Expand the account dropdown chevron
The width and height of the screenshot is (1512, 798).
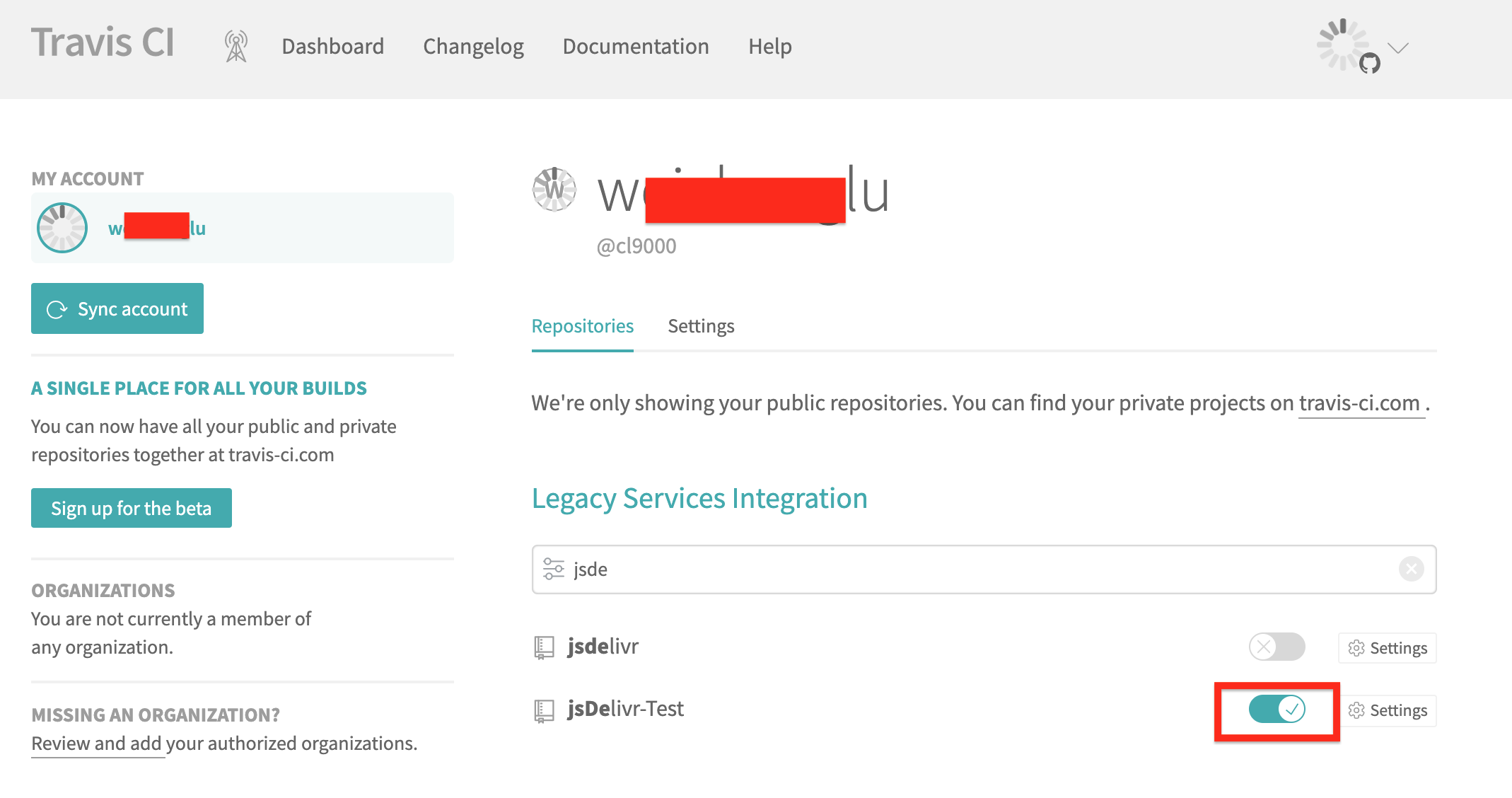tap(1398, 48)
